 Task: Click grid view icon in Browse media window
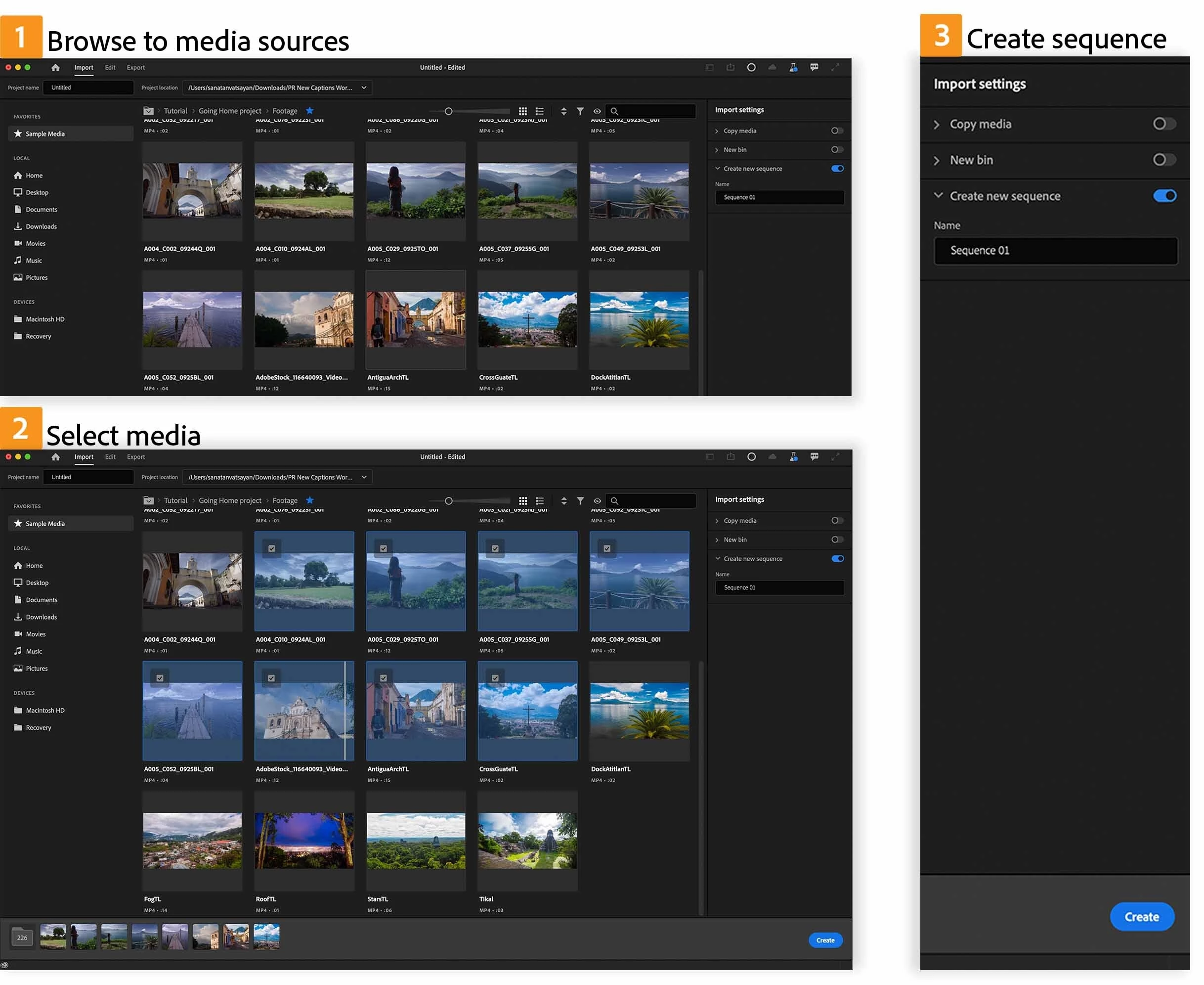tap(523, 111)
